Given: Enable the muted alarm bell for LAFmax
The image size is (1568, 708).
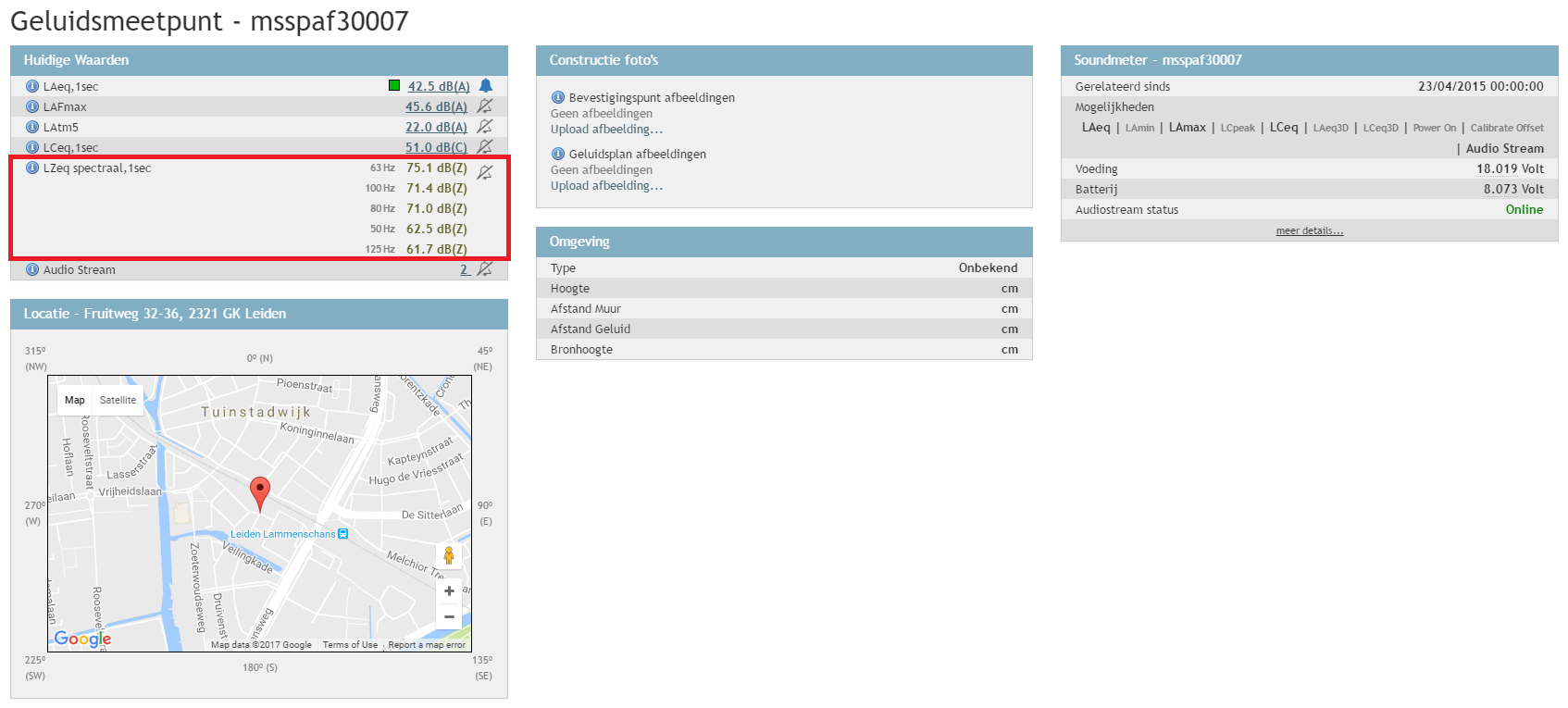Looking at the screenshot, I should pyautogui.click(x=485, y=106).
